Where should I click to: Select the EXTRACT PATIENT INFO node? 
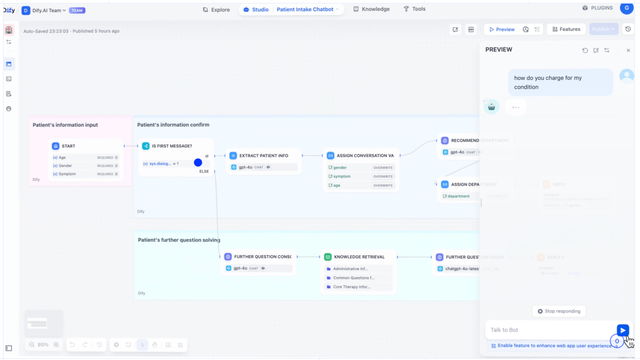click(263, 161)
